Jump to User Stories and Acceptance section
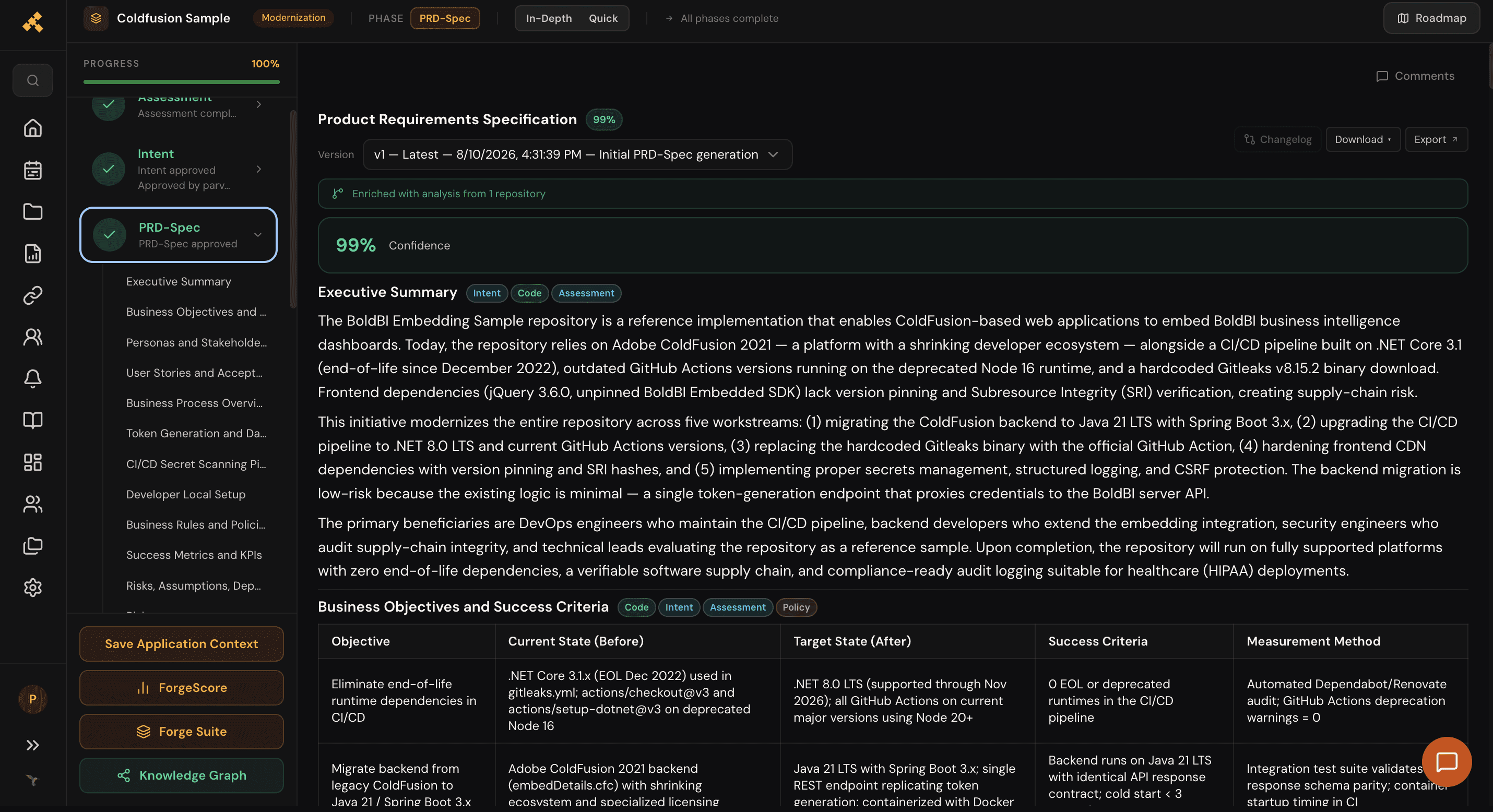The height and width of the screenshot is (812, 1493). [x=194, y=373]
